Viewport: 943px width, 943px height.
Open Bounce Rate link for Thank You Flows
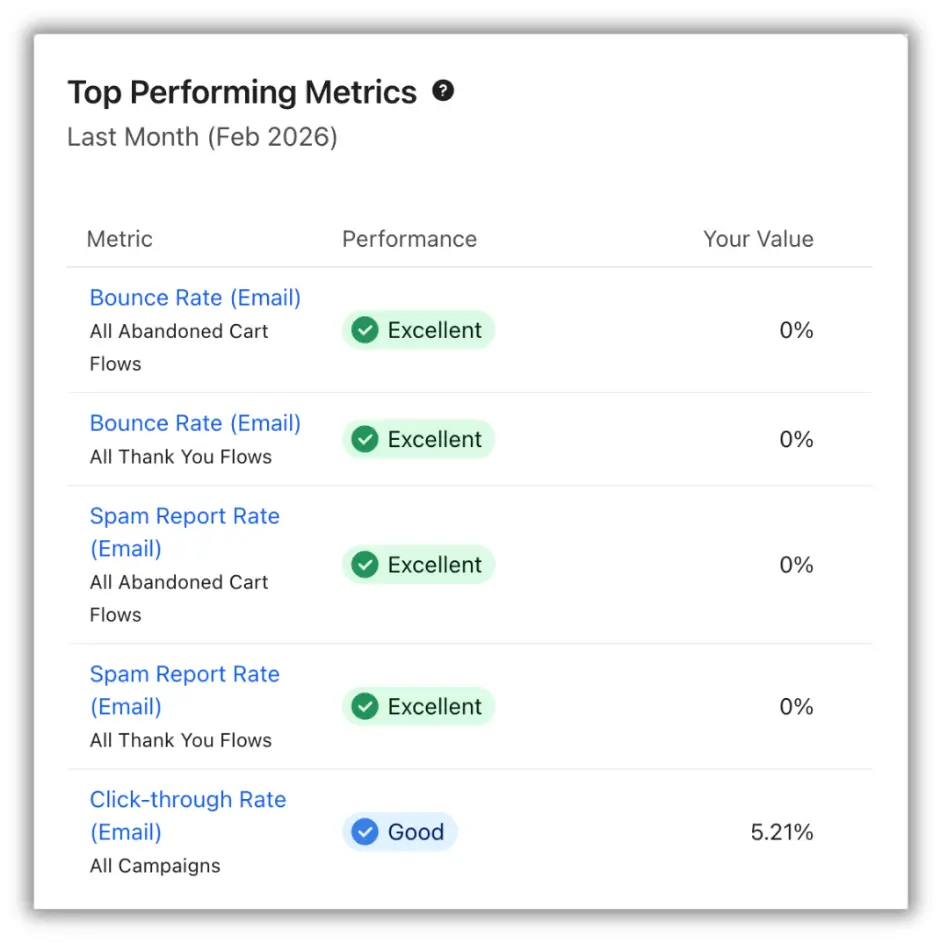195,423
